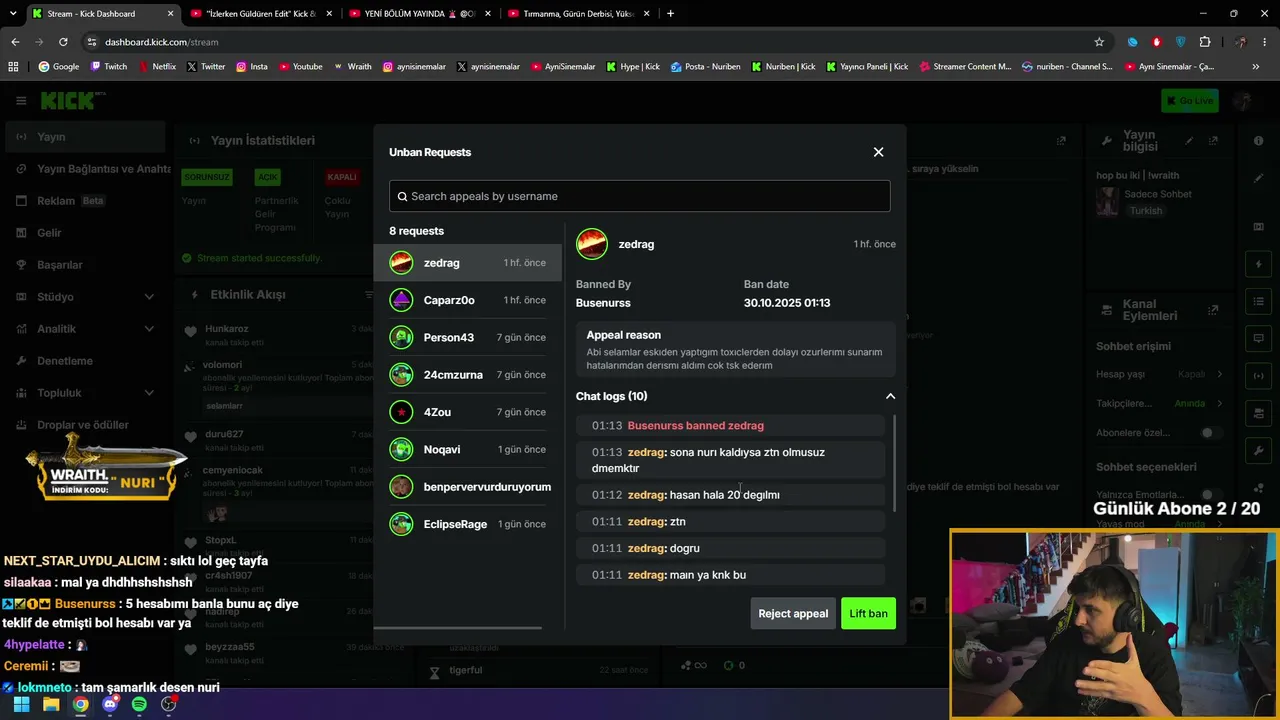The width and height of the screenshot is (1280, 720).
Task: Open Yayın in the sidebar
Action: 84,137
